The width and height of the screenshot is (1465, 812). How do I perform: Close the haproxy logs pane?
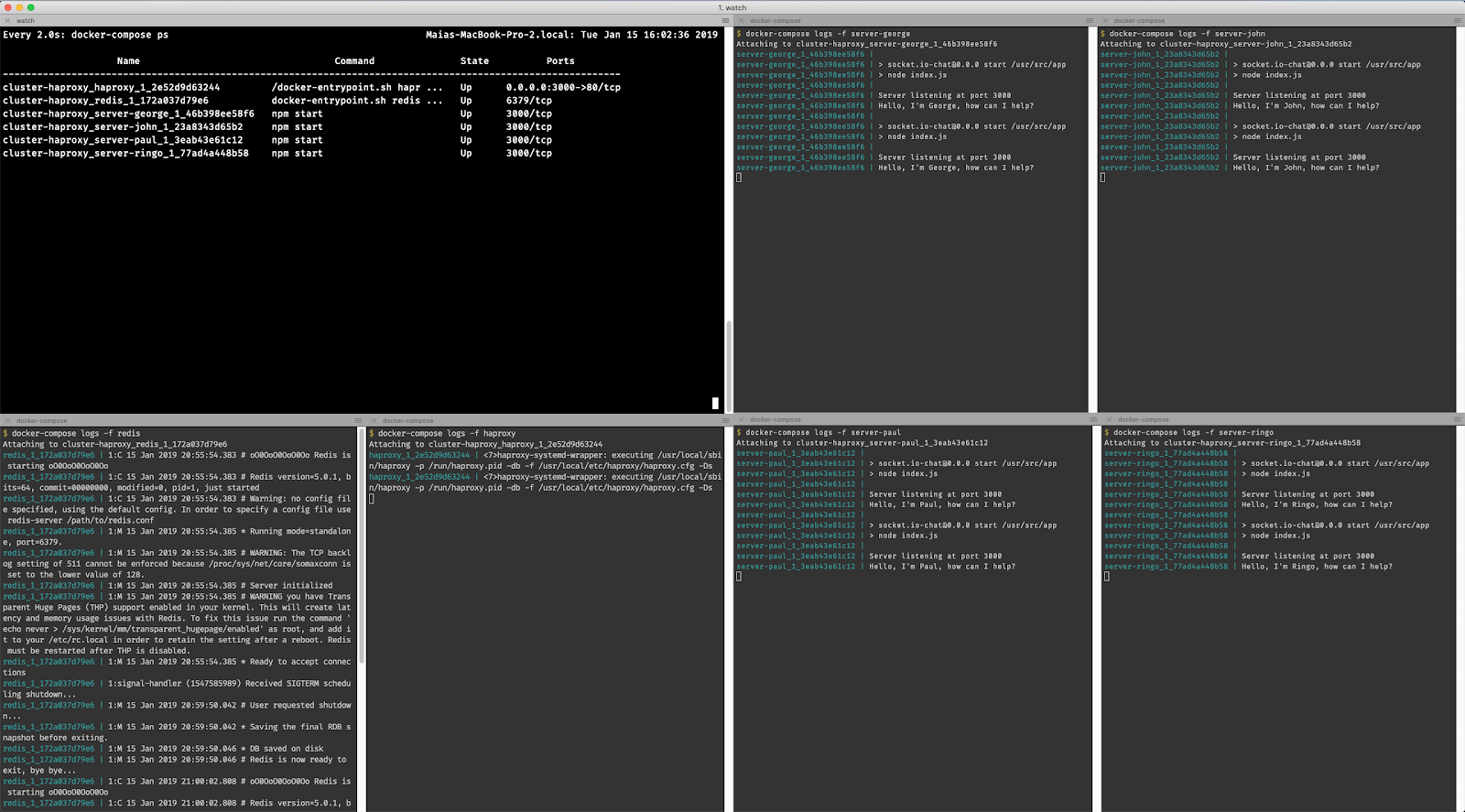click(x=374, y=420)
